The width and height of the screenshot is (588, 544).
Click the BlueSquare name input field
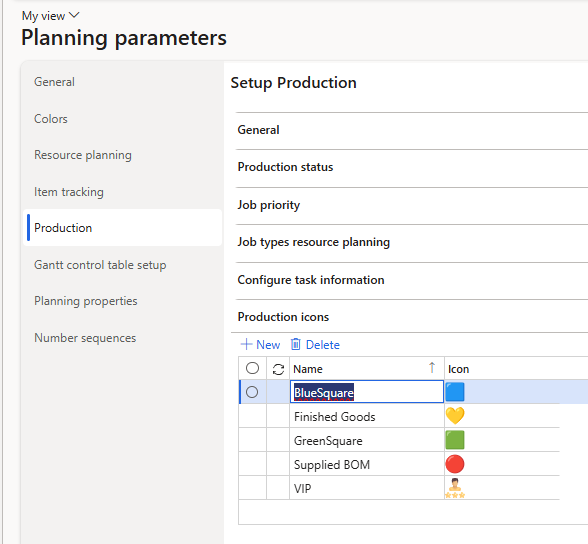pyautogui.click(x=367, y=392)
